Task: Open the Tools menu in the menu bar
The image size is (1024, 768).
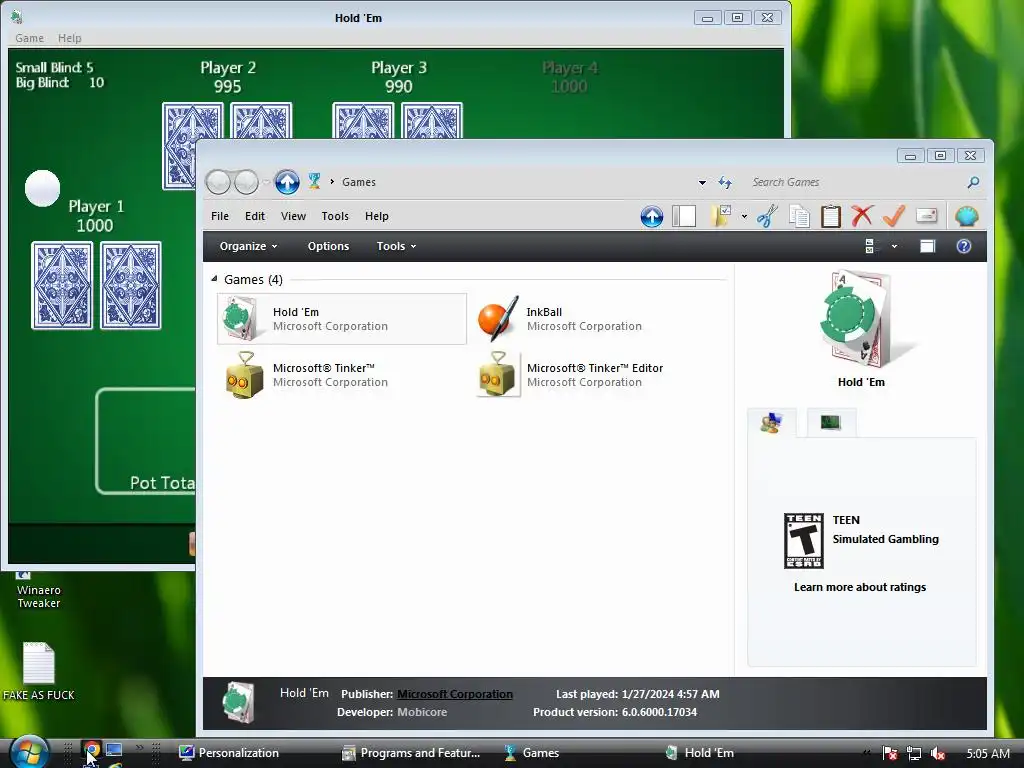Action: point(335,216)
